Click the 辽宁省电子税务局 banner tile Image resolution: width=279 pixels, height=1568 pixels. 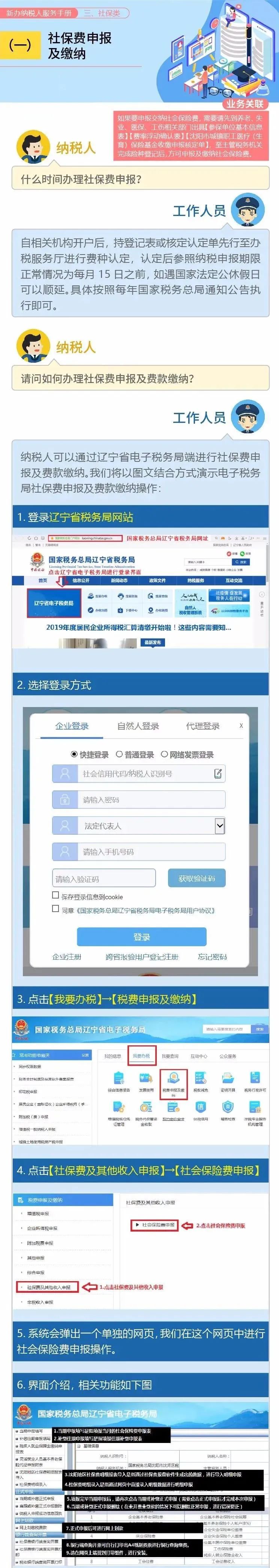[x=54, y=603]
